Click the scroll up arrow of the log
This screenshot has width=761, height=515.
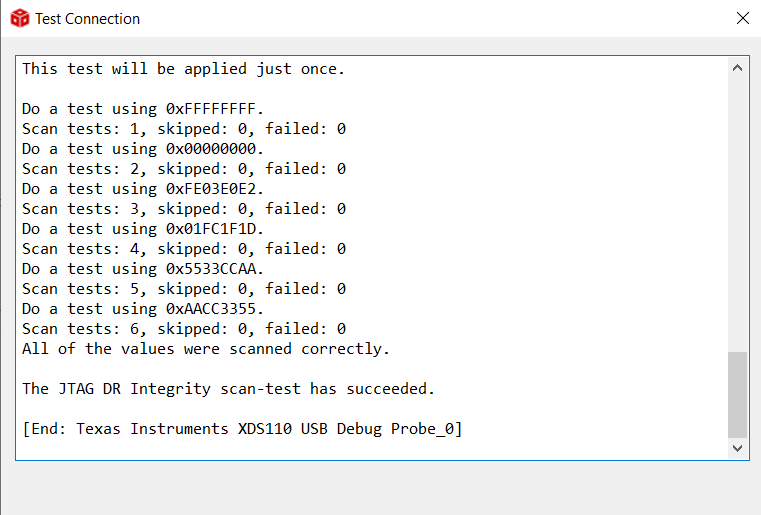737,69
